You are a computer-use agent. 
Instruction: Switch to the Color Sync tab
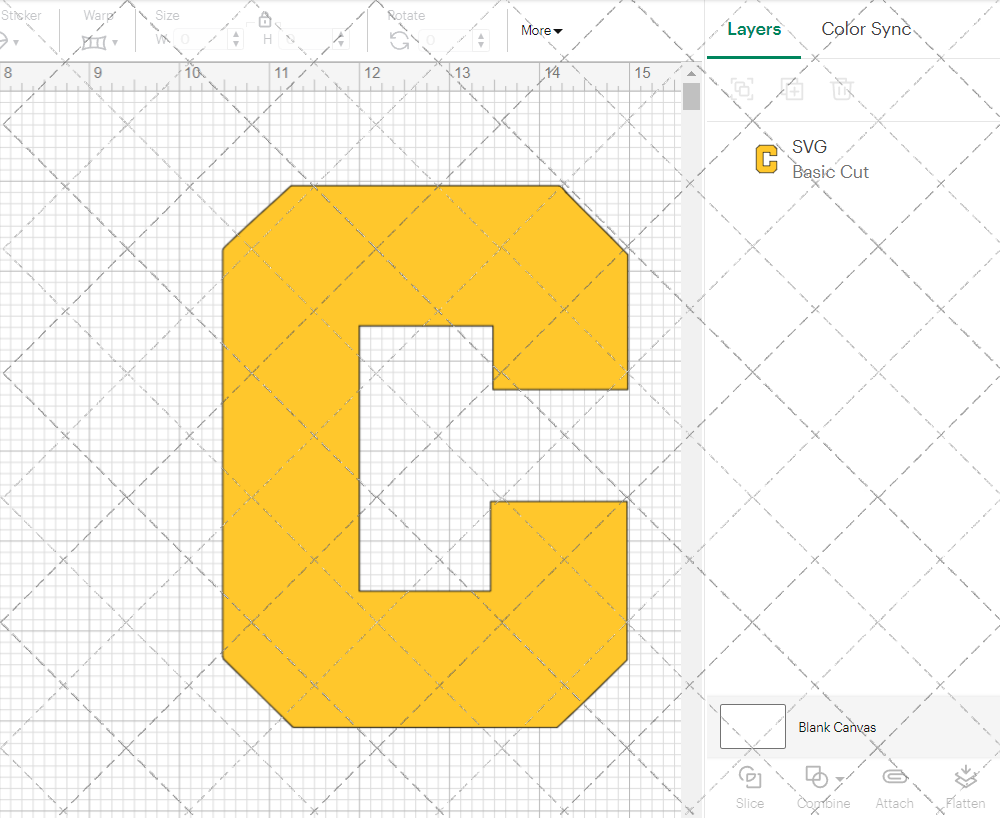pos(866,29)
